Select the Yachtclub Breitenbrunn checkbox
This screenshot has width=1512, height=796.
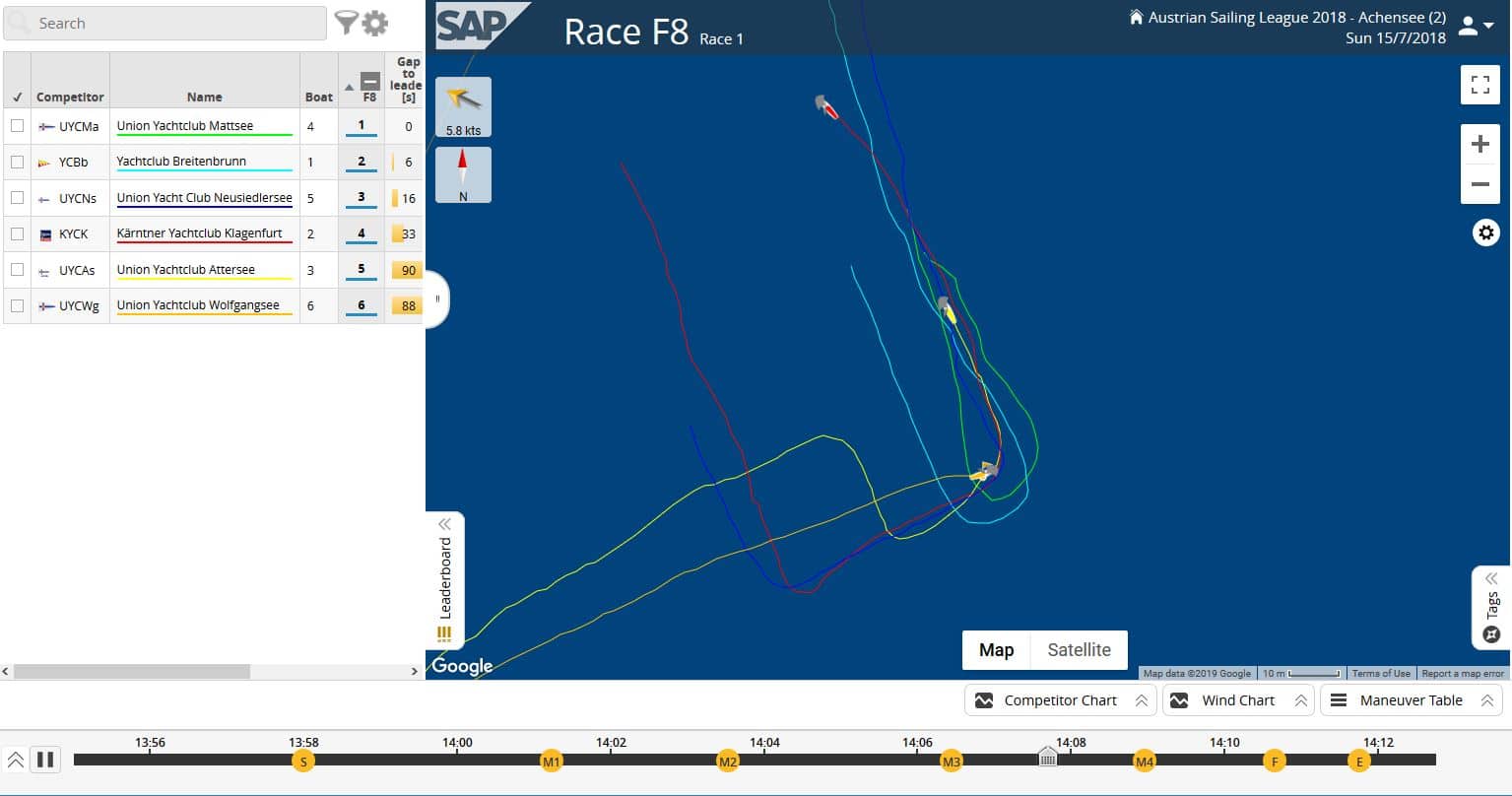(x=17, y=162)
